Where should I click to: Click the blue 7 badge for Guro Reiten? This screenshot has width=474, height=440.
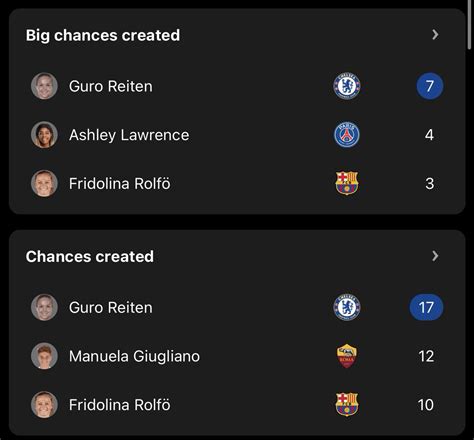coord(430,86)
